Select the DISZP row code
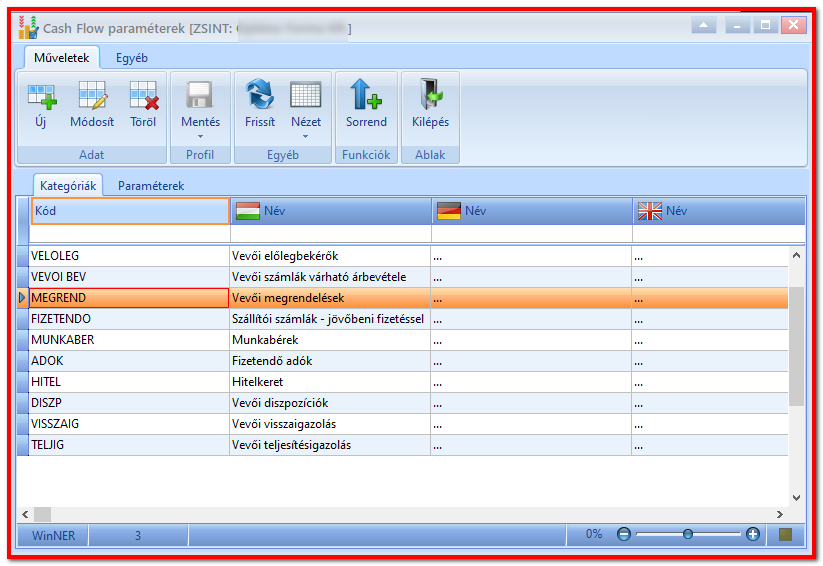823x566 pixels. click(129, 403)
